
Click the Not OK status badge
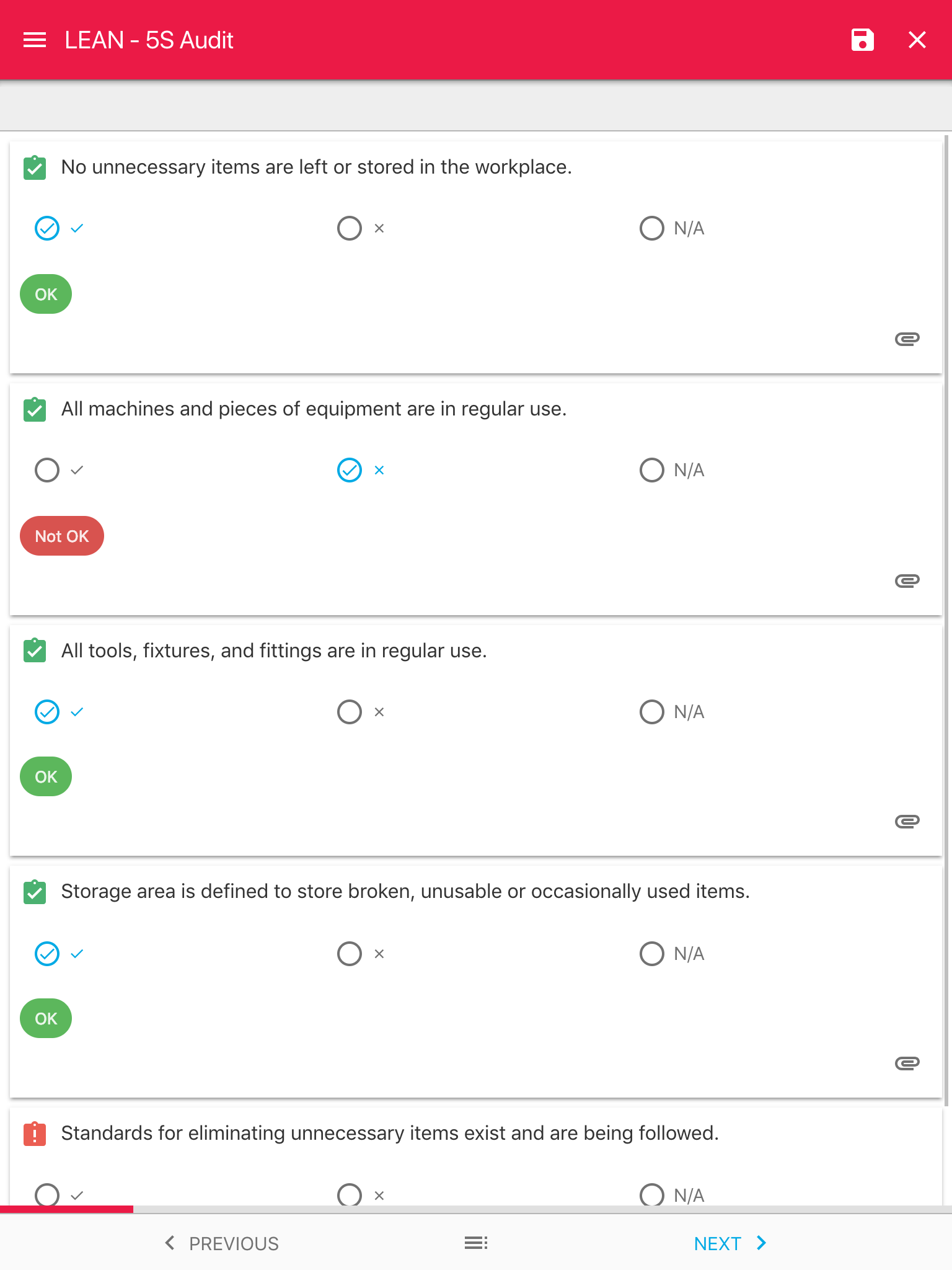[62, 536]
